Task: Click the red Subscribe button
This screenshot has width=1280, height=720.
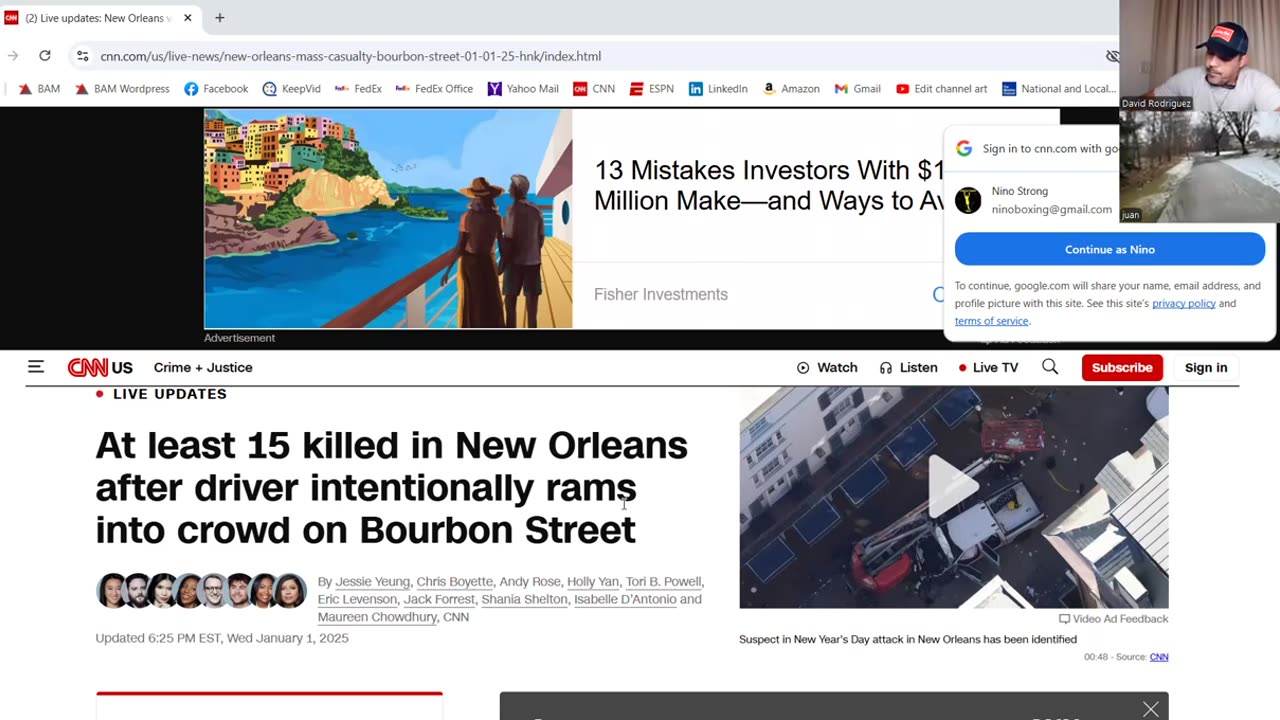Action: point(1122,368)
